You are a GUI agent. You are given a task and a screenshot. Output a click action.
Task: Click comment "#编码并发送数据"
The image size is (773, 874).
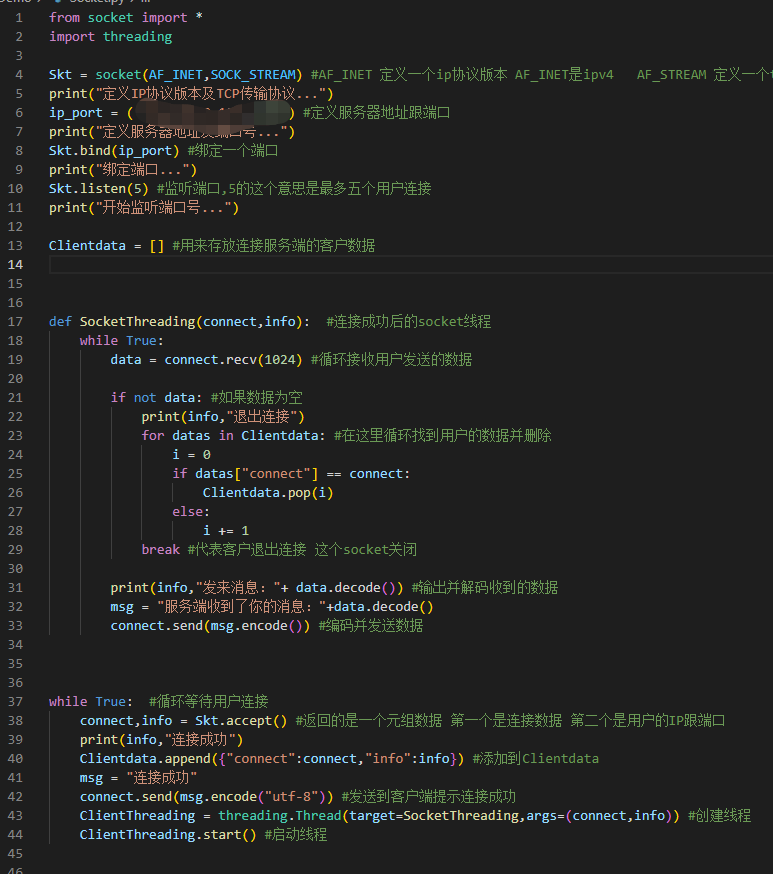(x=371, y=625)
